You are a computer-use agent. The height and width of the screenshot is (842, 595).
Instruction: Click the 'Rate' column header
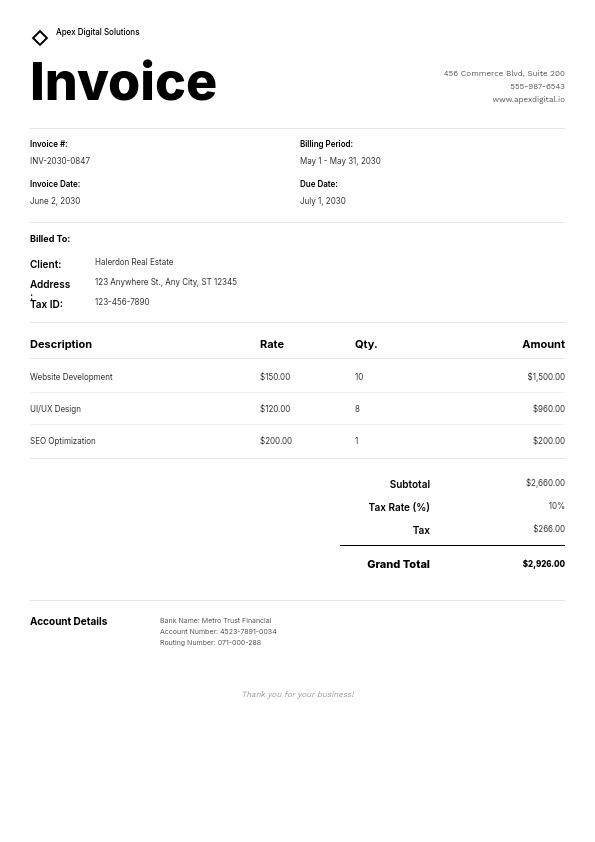point(272,344)
